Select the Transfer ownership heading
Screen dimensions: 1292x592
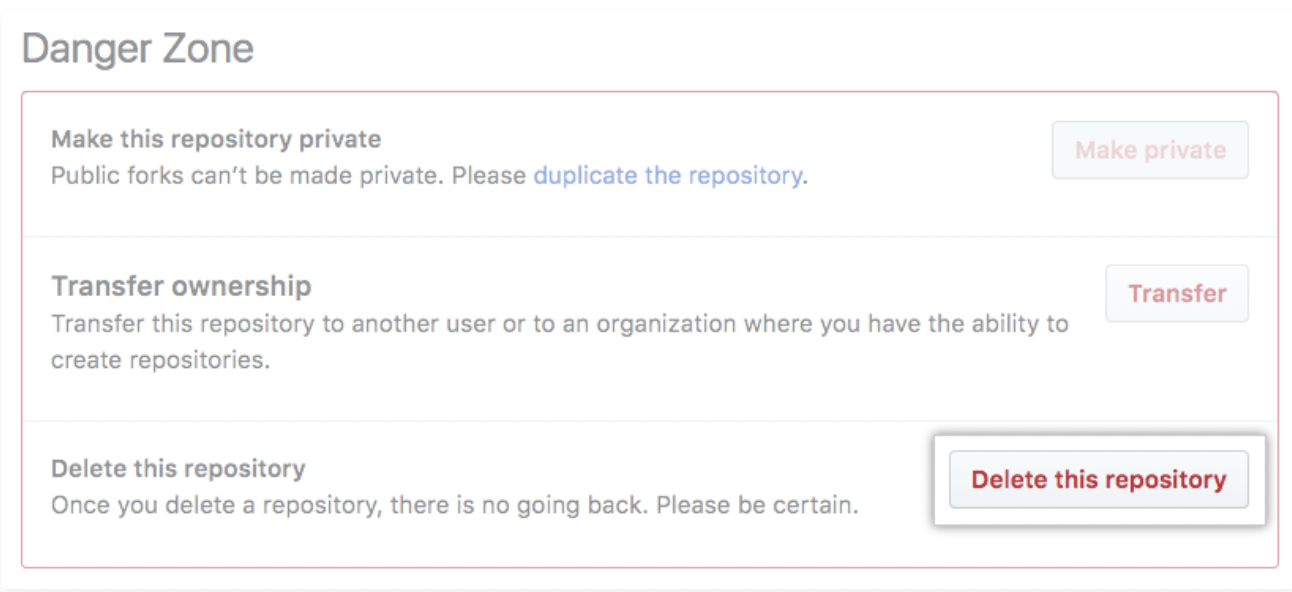coord(181,286)
